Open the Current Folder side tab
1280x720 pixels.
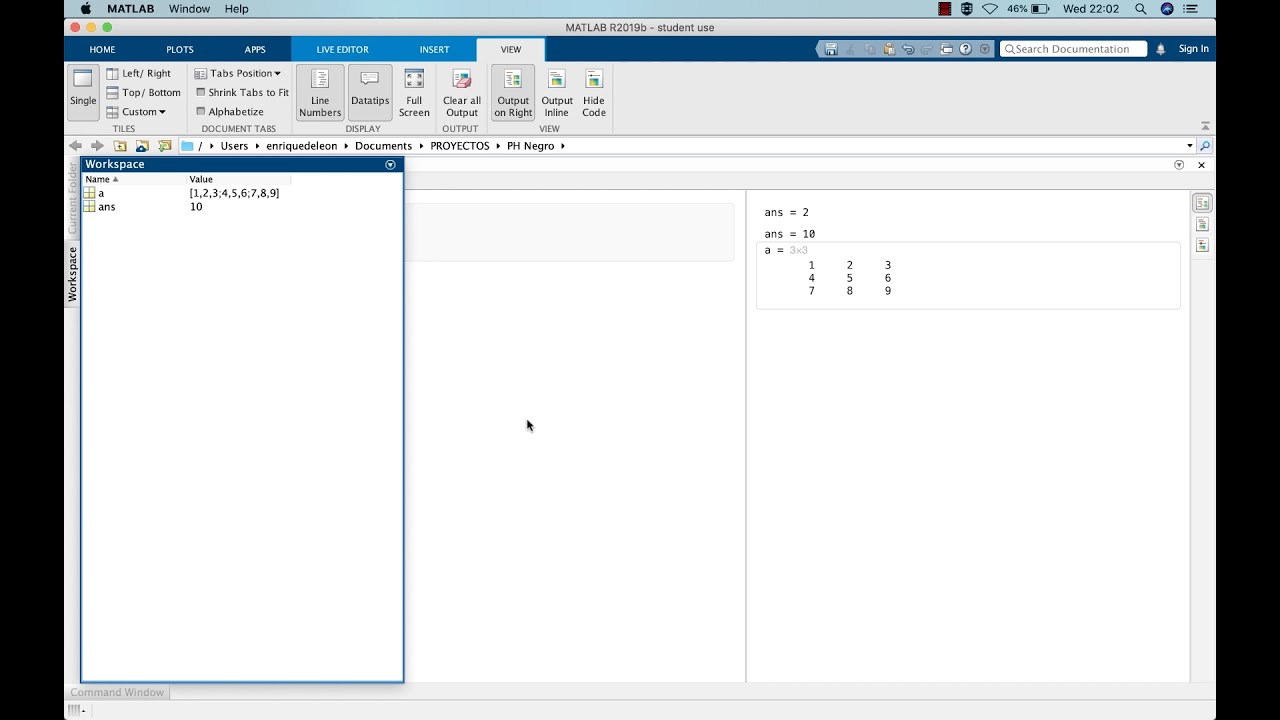click(x=72, y=197)
